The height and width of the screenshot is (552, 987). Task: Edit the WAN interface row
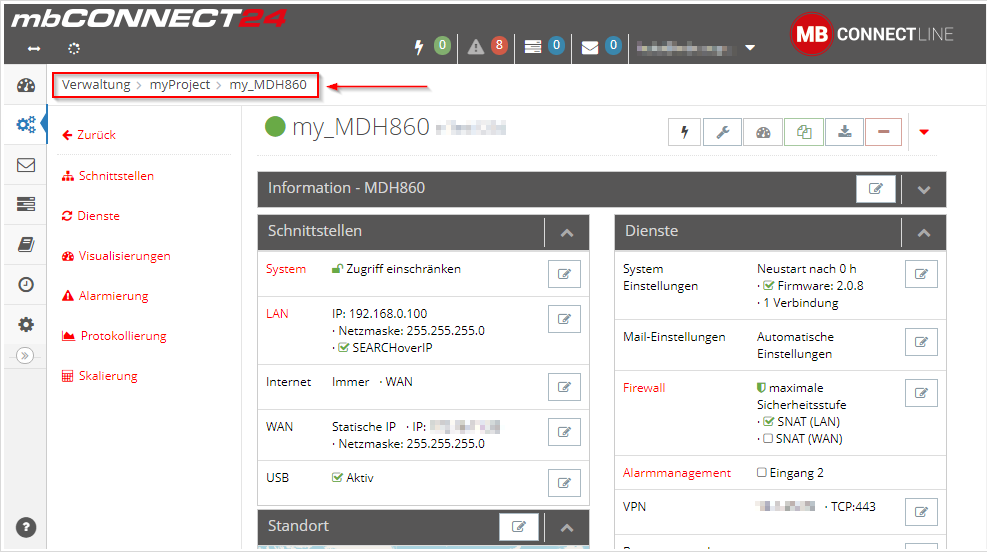pos(564,432)
